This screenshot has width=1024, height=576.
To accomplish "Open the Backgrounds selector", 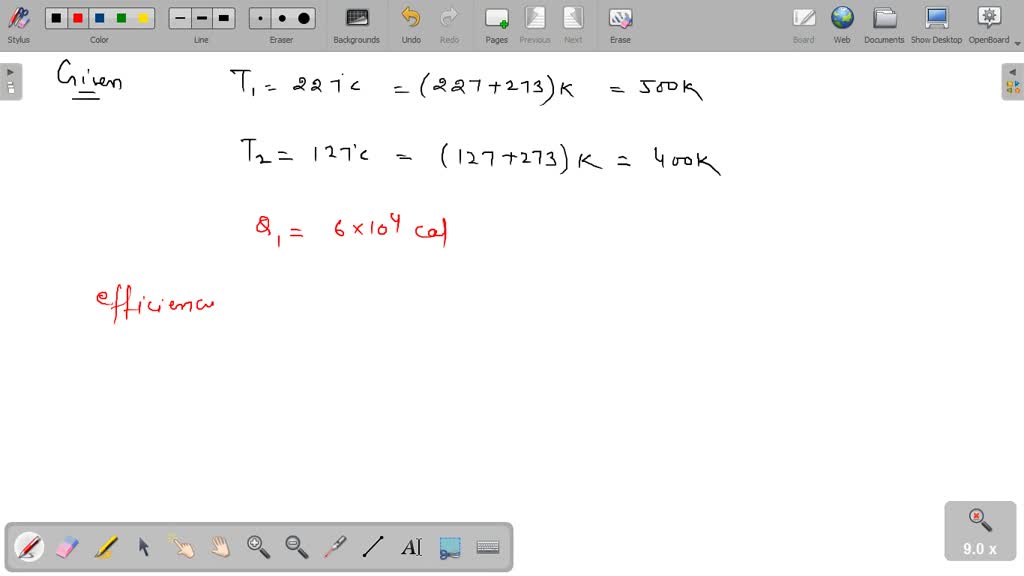I will click(x=356, y=20).
